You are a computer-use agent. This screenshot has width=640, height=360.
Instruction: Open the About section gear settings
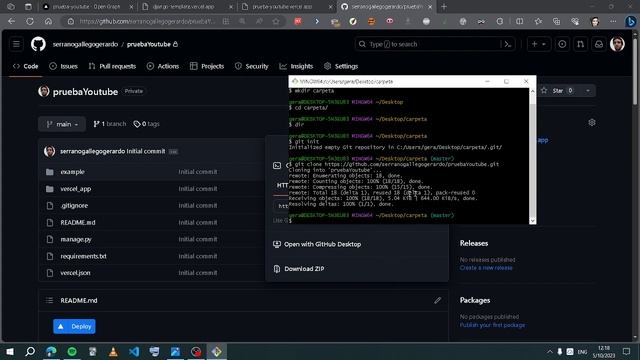click(x=592, y=122)
